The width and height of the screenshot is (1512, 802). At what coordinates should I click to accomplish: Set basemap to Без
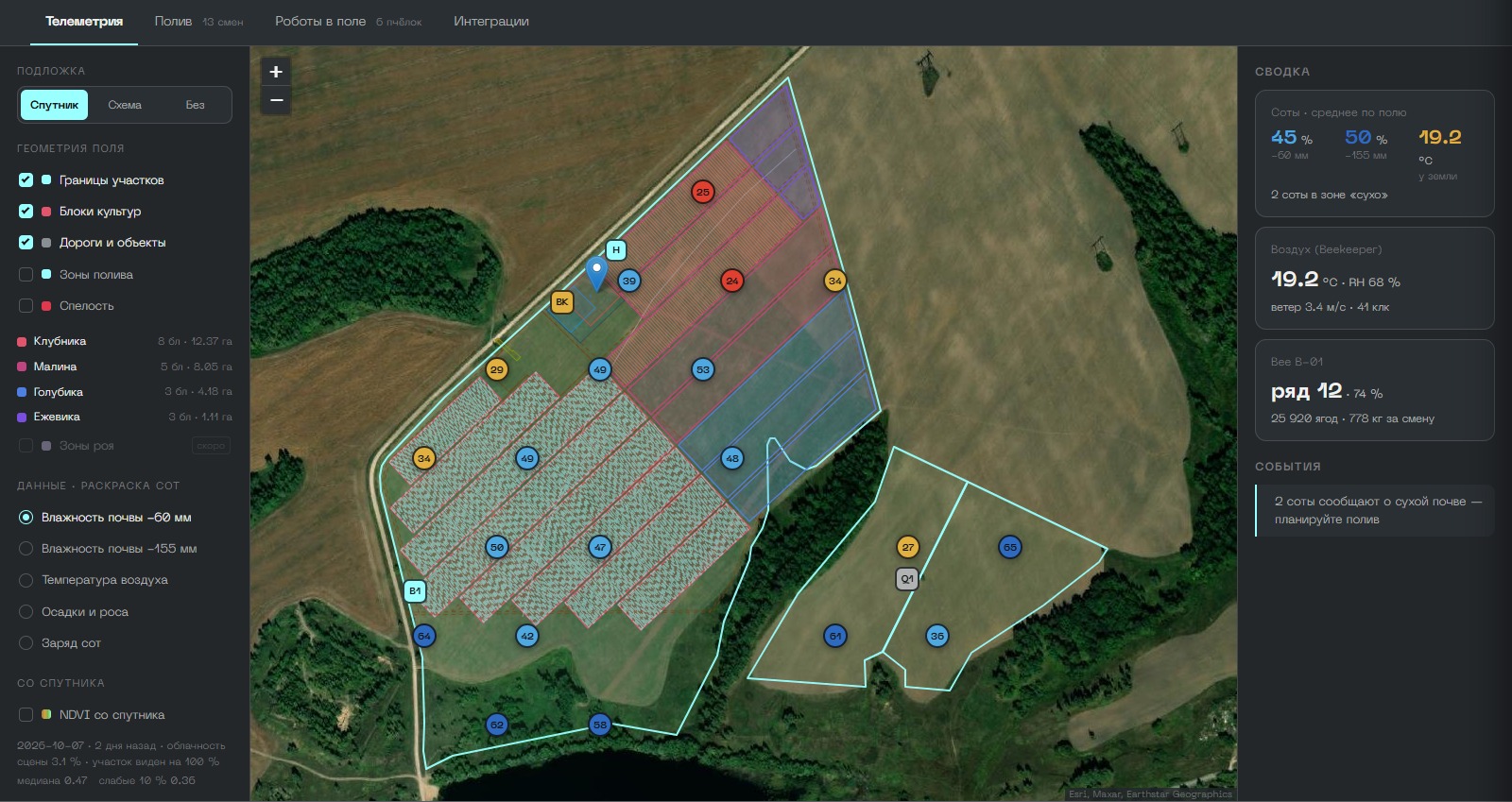(x=195, y=105)
